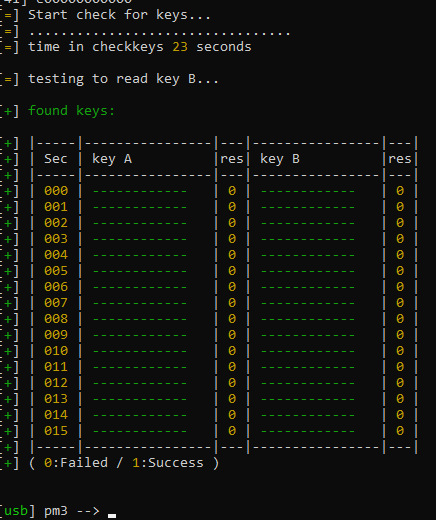Click the 'pm3 -->' prompt text
Screen dimensions: 436x520
point(72,511)
